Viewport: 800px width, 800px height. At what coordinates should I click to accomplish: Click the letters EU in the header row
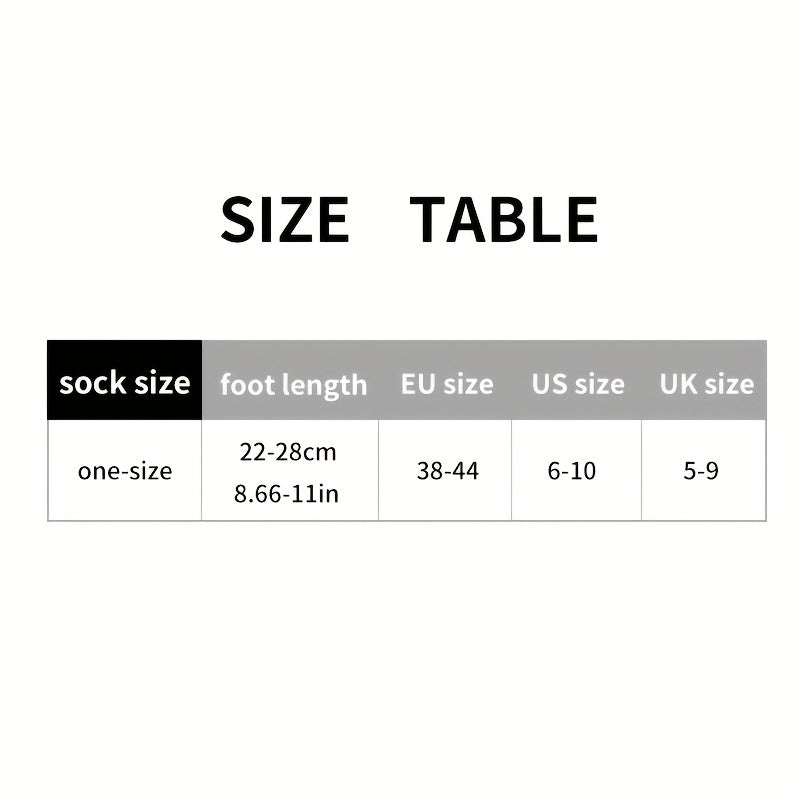[417, 384]
